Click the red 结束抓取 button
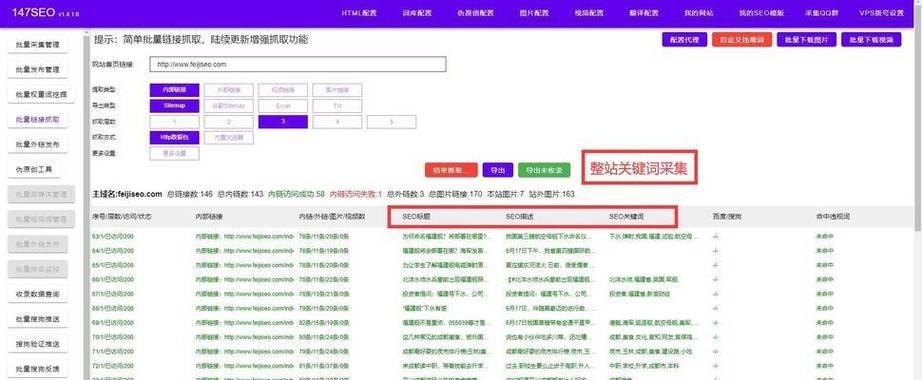The width and height of the screenshot is (922, 380). pos(451,170)
